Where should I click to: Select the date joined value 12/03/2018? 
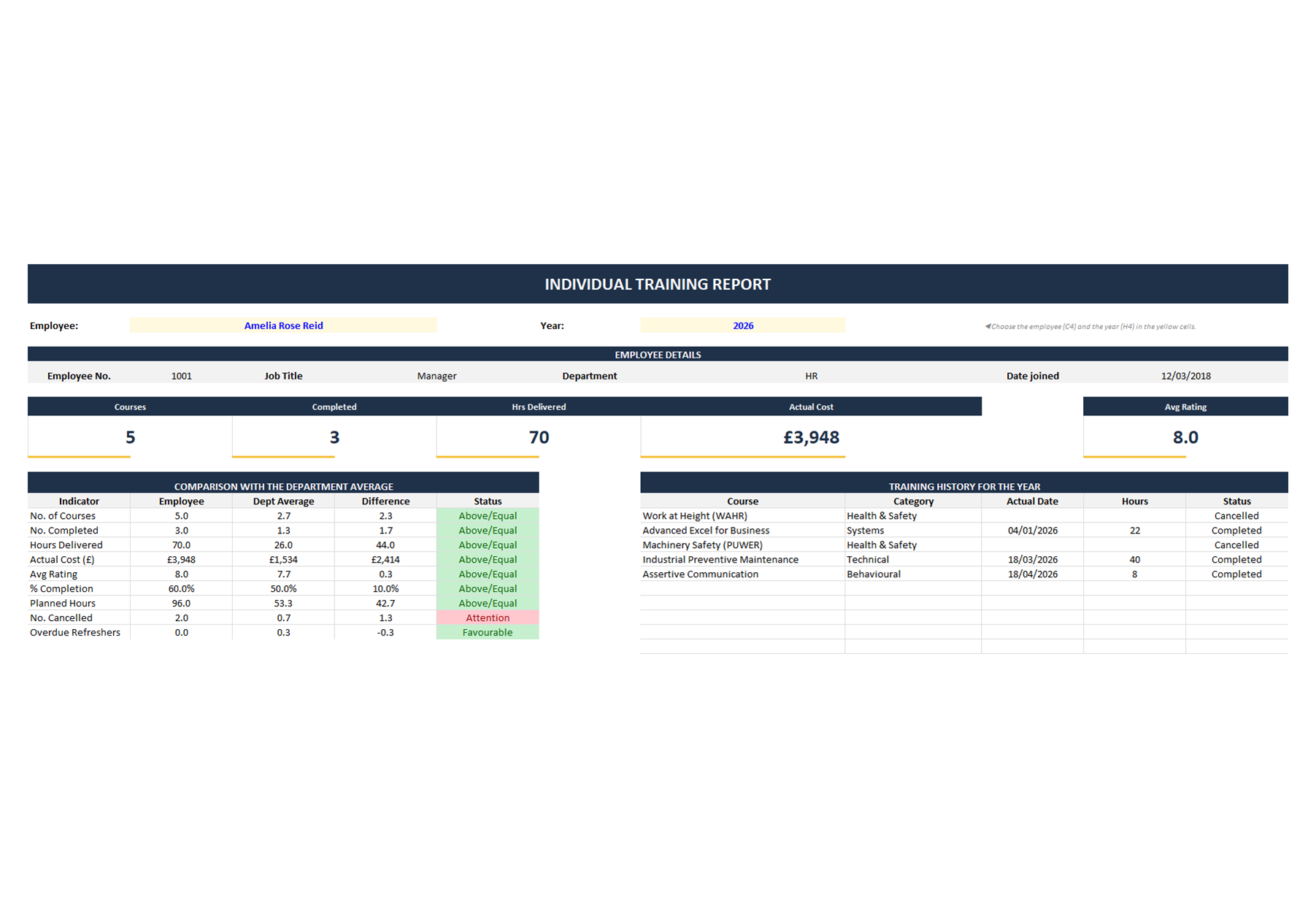point(1185,376)
